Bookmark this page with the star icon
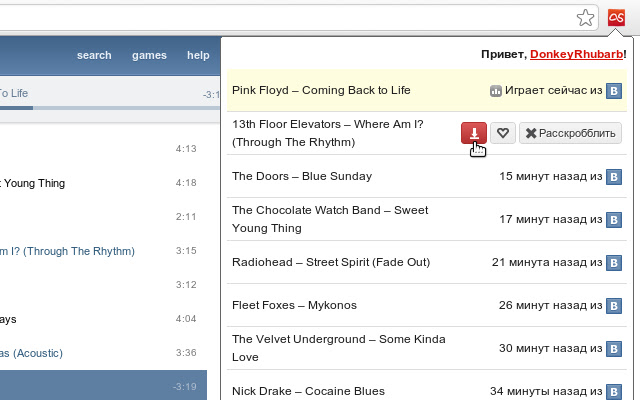Image resolution: width=640 pixels, height=400 pixels. pos(586,18)
